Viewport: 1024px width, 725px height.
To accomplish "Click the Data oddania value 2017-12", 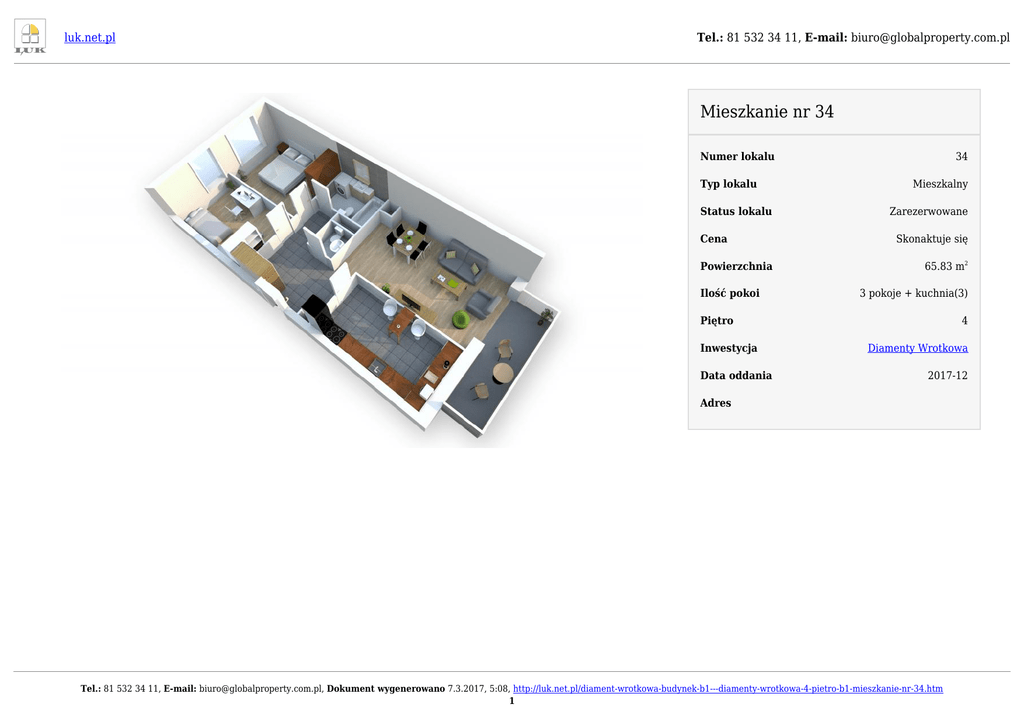I will [x=947, y=376].
